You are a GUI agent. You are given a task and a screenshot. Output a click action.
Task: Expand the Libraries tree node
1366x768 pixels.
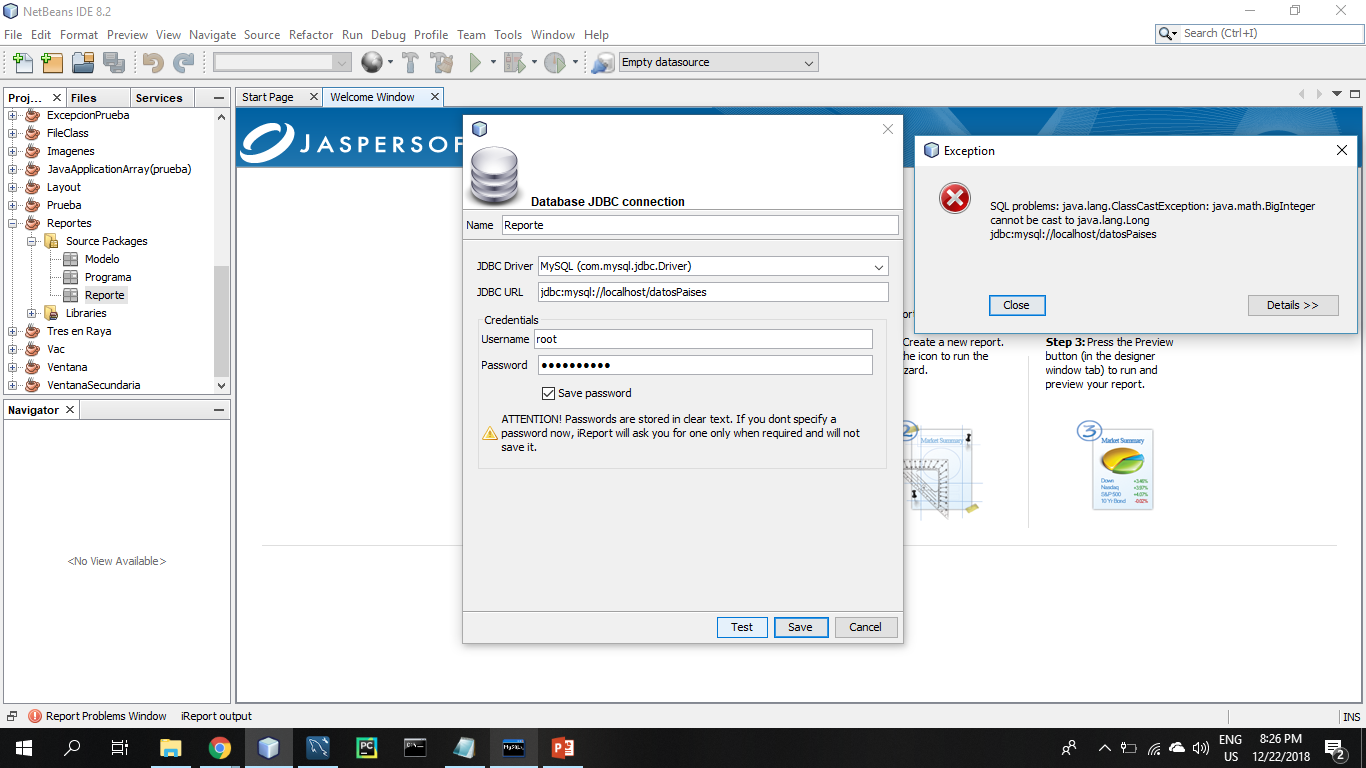click(32, 313)
